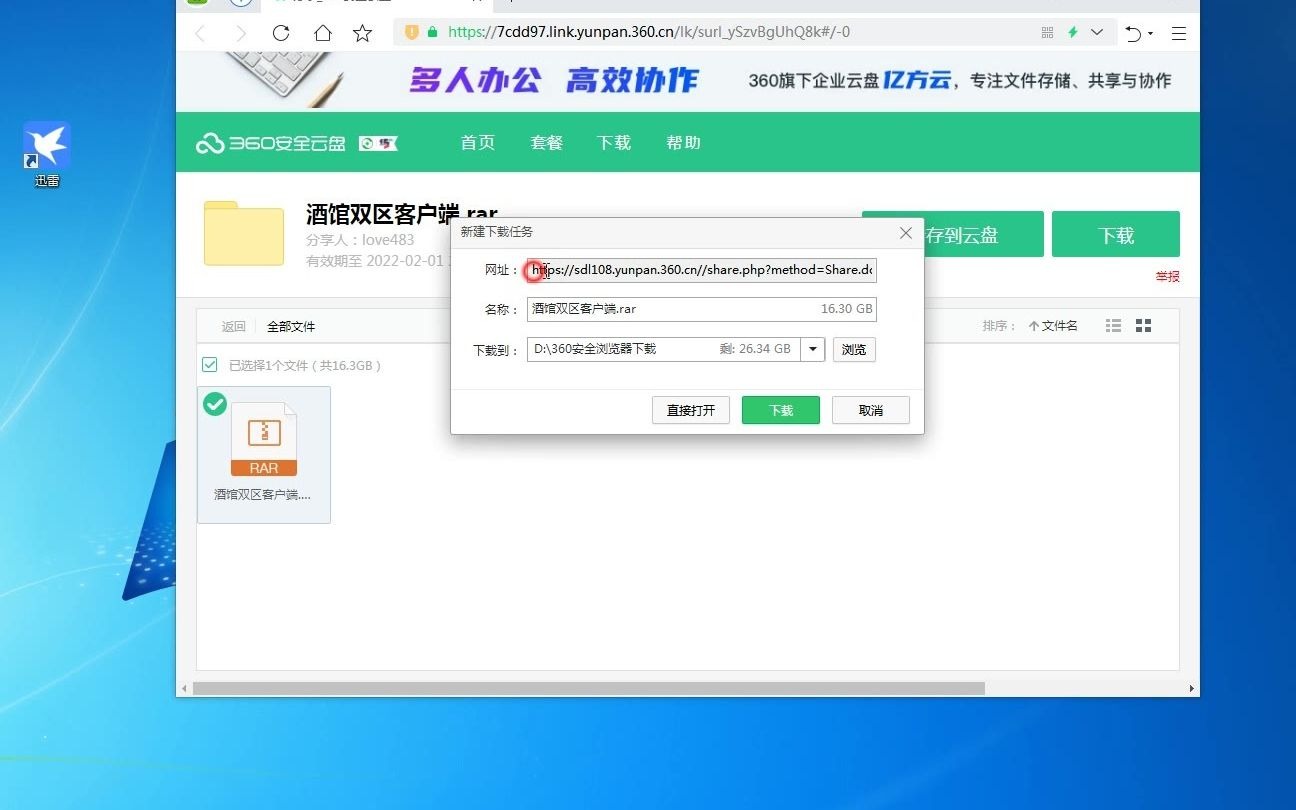This screenshot has width=1296, height=810.
Task: Toggle the select-all checkbox beside 已选择1个文件
Action: tap(210, 365)
